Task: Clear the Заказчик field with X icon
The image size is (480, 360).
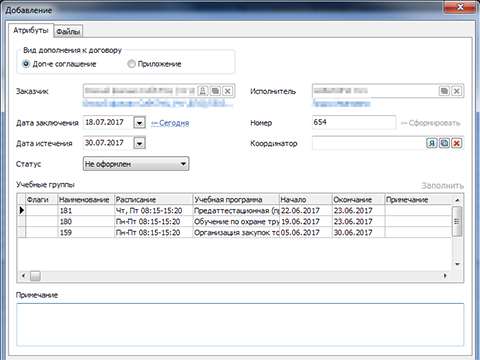Action: point(228,91)
